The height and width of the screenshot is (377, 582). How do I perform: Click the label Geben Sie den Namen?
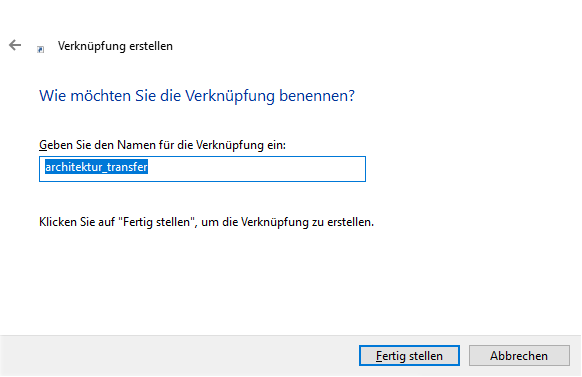162,145
